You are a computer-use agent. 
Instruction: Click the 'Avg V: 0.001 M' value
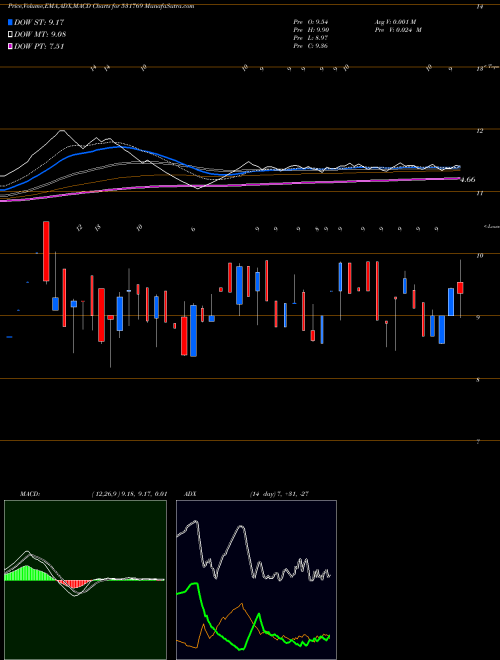coord(395,22)
